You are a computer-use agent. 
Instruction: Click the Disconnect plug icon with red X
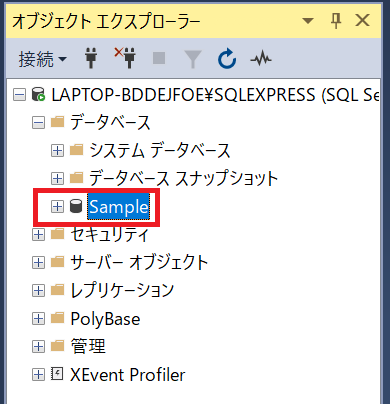[125, 58]
